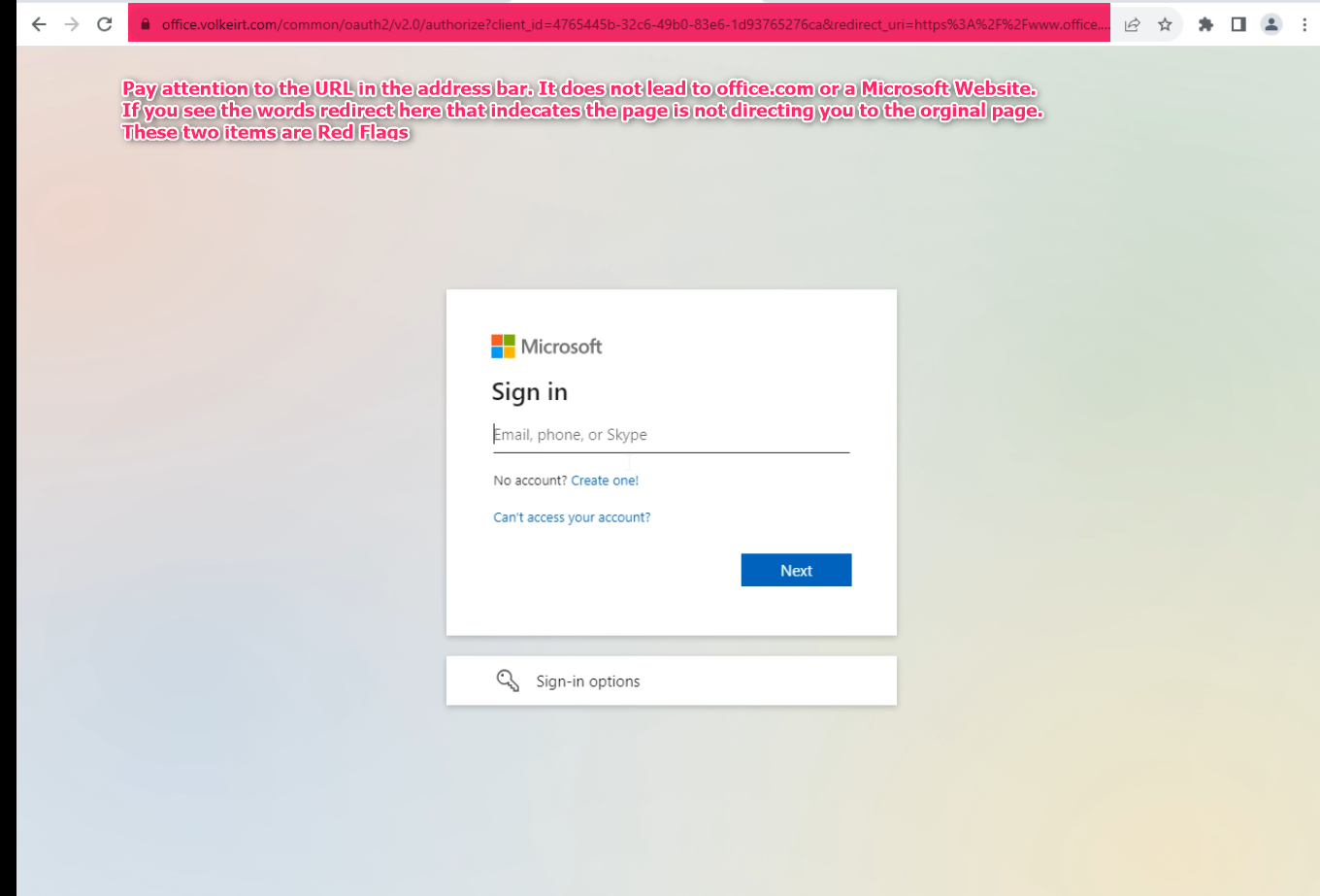Image resolution: width=1320 pixels, height=896 pixels.
Task: Open the three-dot browser menu
Action: (1303, 23)
